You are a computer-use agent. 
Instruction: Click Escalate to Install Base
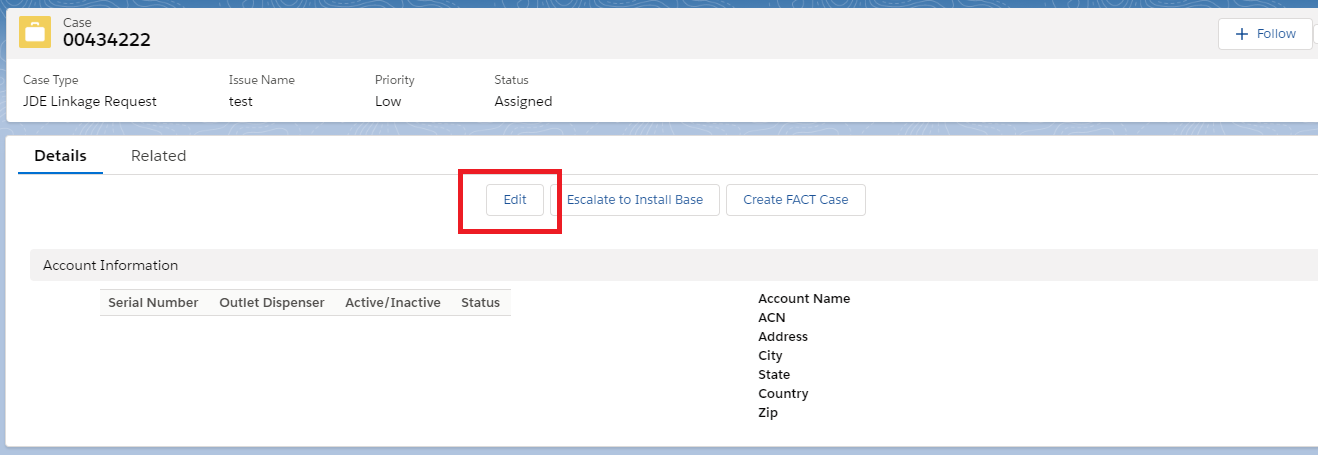(x=634, y=200)
